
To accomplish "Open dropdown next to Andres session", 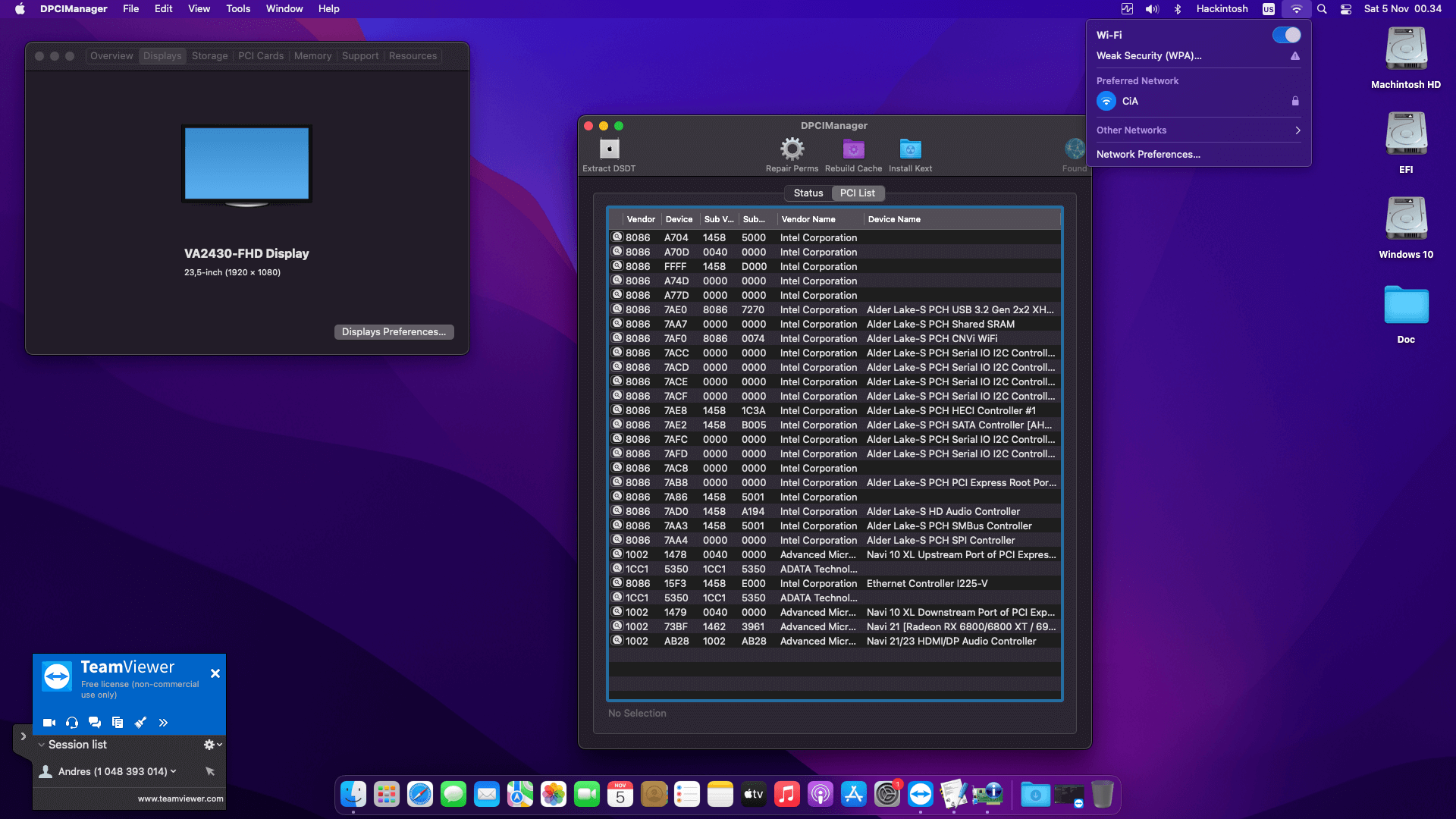I will point(174,771).
